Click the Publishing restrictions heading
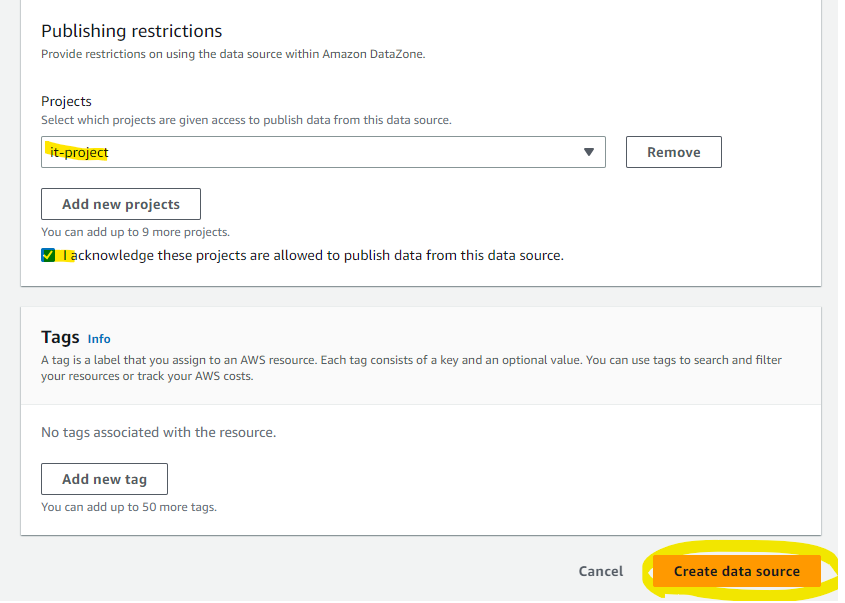This screenshot has height=603, width=845. click(x=131, y=31)
